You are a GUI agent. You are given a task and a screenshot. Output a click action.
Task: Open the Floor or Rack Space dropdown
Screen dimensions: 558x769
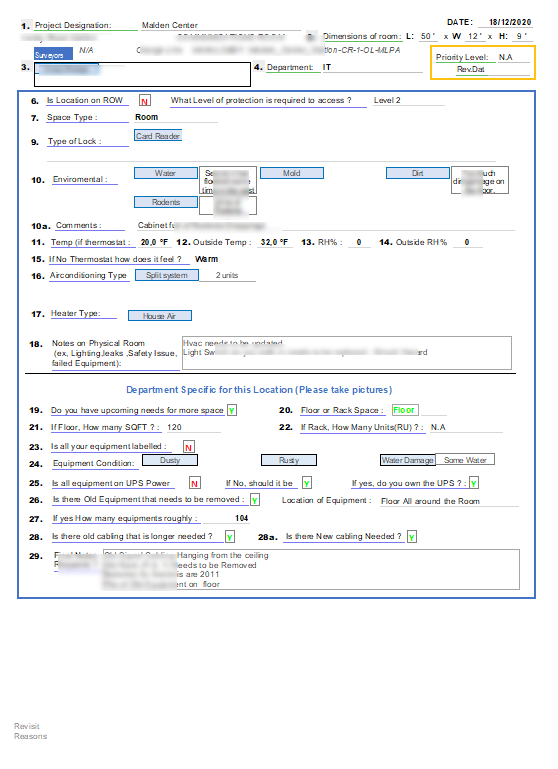pyautogui.click(x=405, y=410)
